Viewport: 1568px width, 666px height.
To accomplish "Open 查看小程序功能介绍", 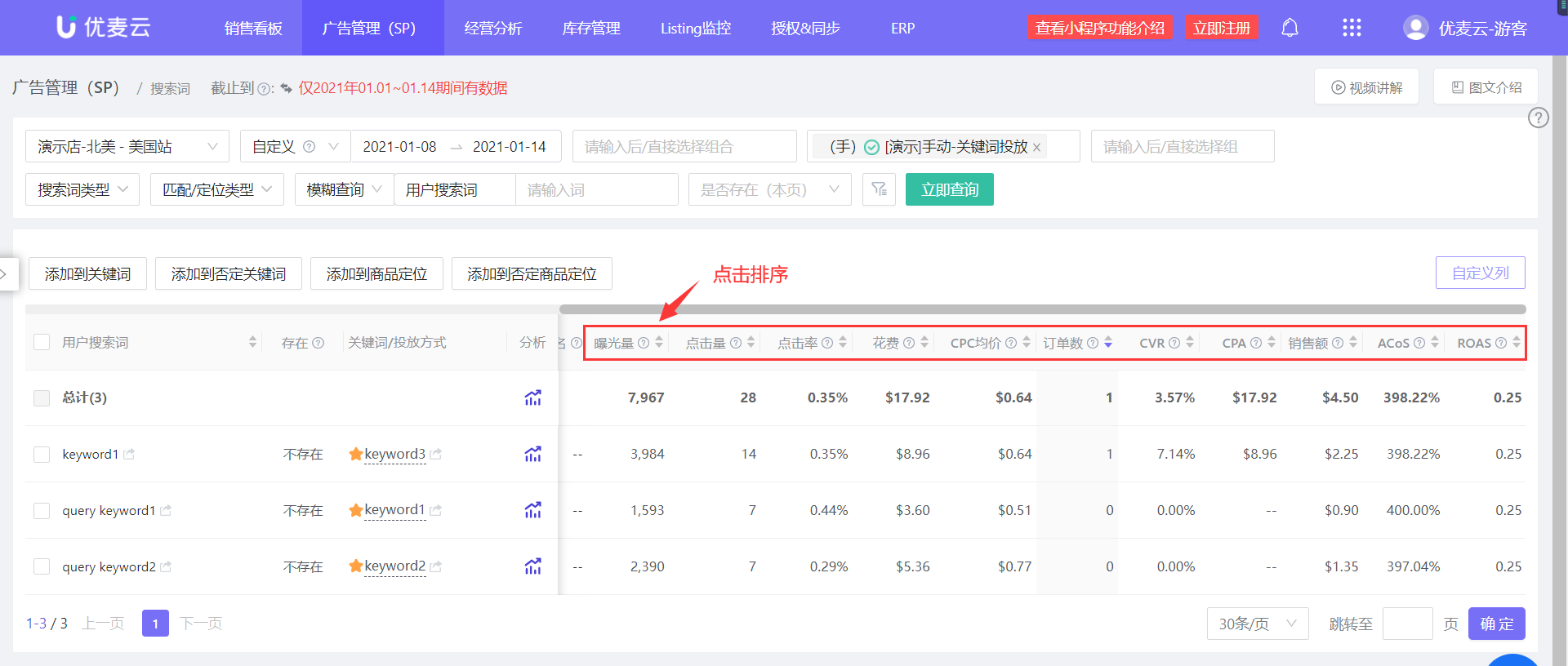I will (x=1100, y=28).
